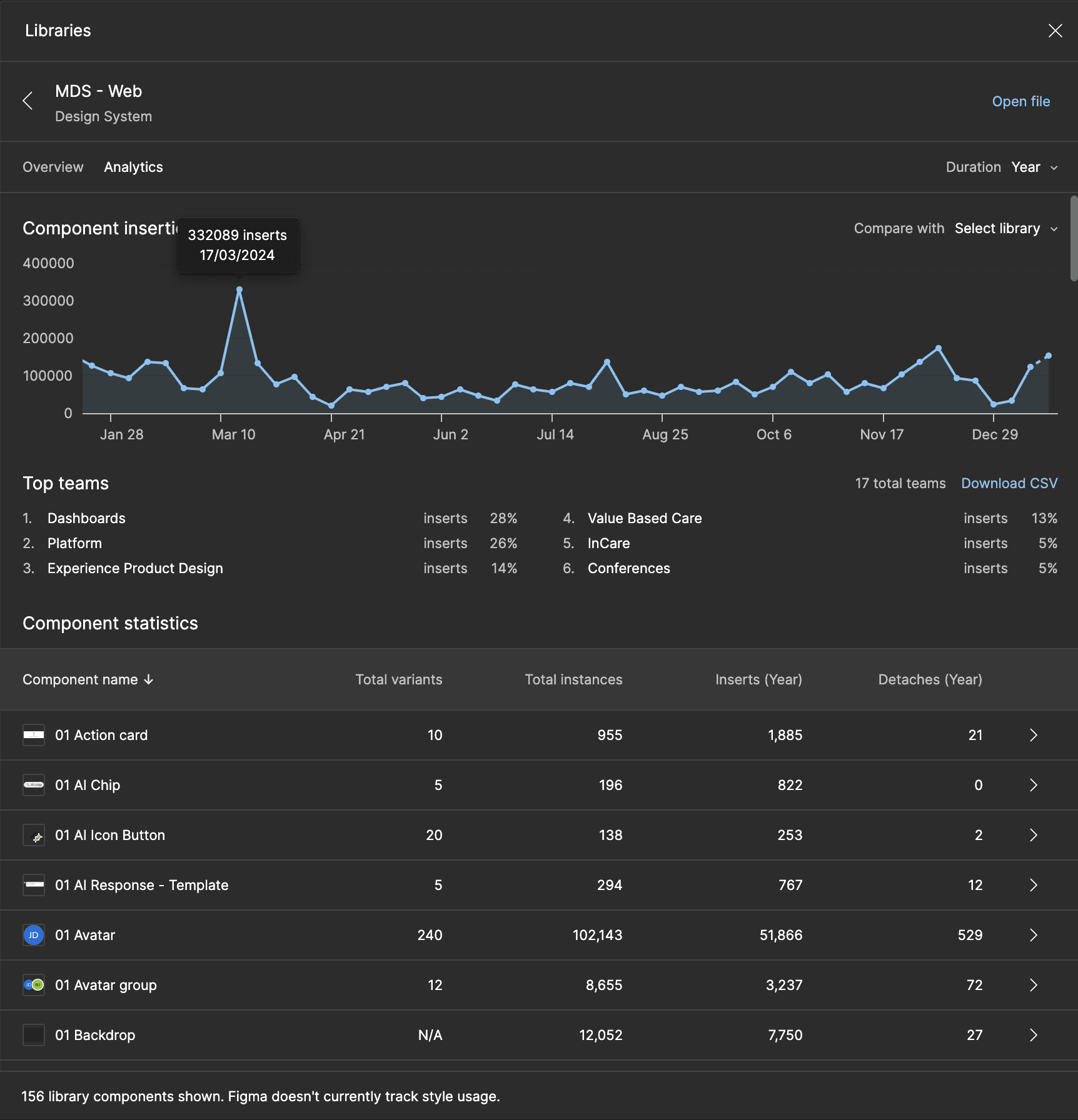The image size is (1078, 1120).
Task: Click the 01 Backdrop name
Action: coord(95,1035)
